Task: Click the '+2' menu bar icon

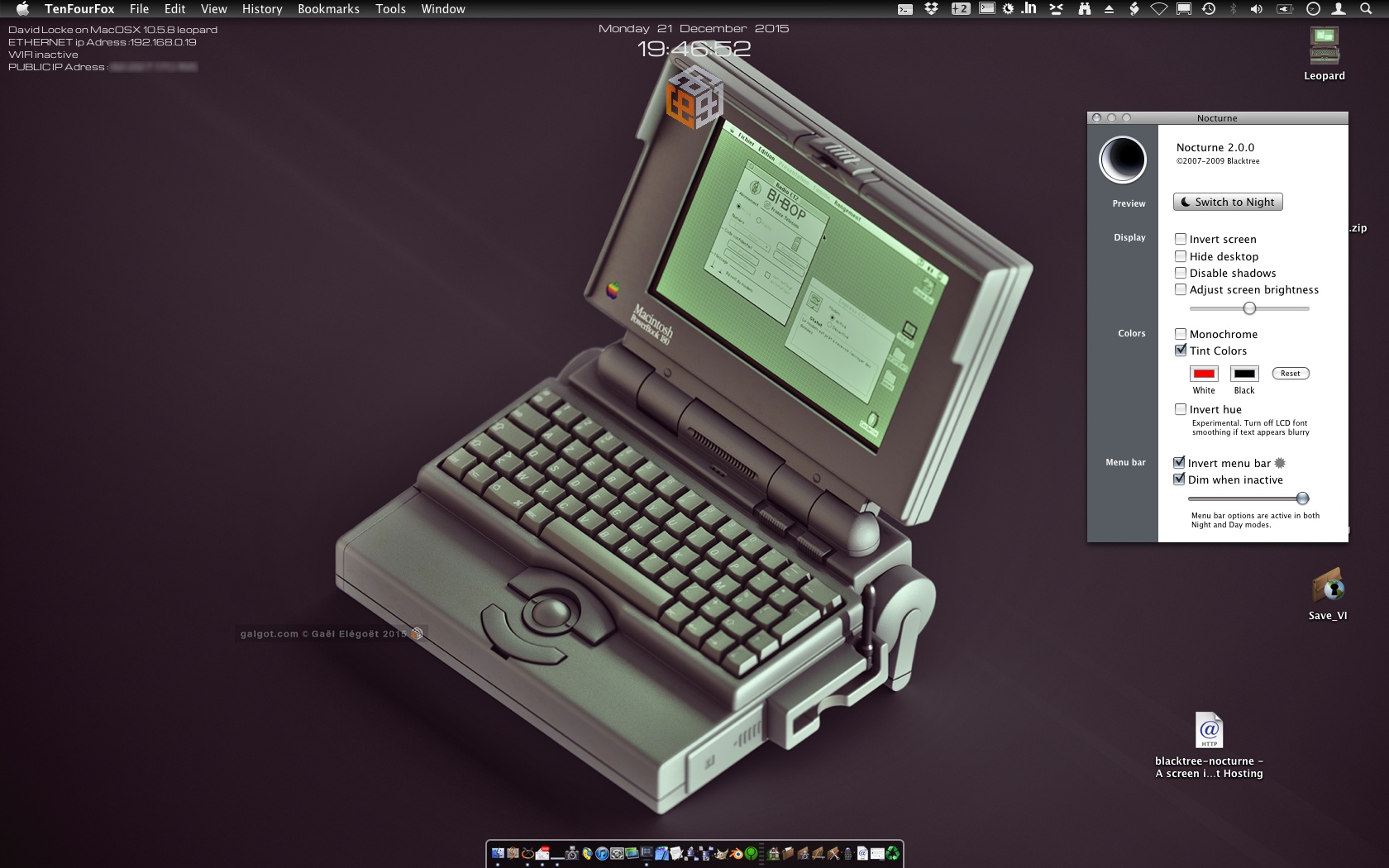Action: (x=961, y=9)
